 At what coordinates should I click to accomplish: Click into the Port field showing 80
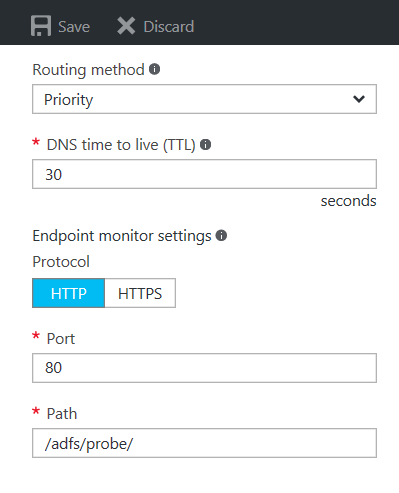[204, 368]
